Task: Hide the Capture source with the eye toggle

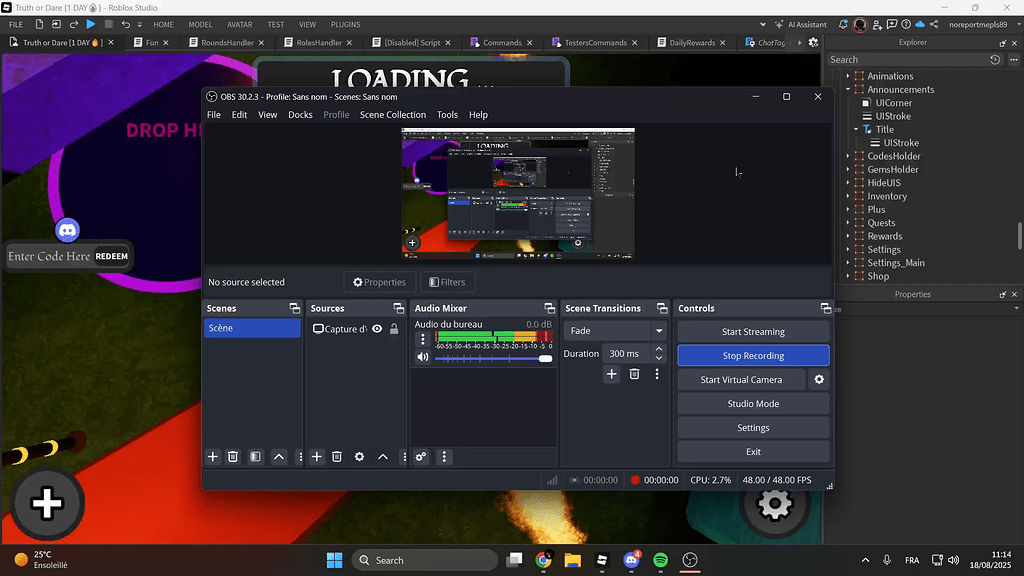Action: coord(377,328)
